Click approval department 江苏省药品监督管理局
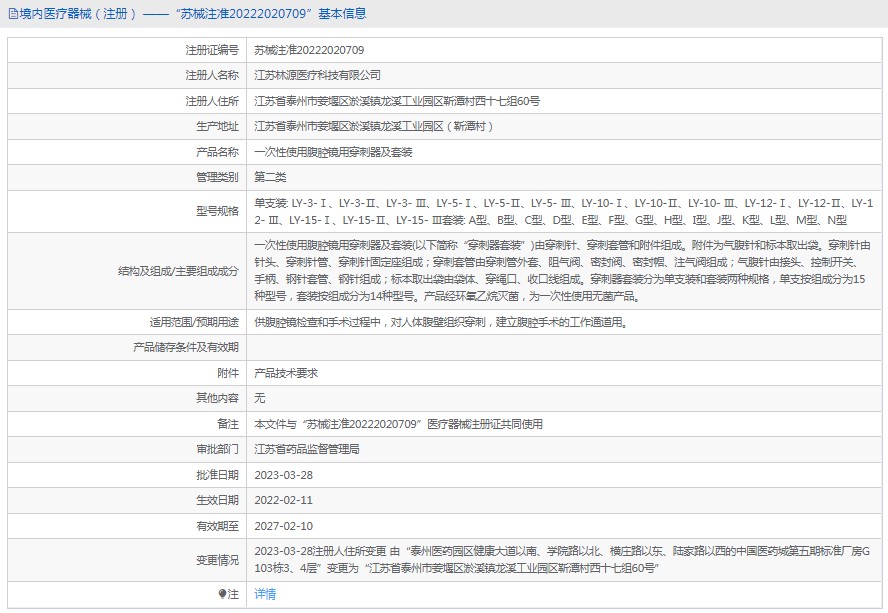This screenshot has height=613, width=888. click(x=307, y=449)
